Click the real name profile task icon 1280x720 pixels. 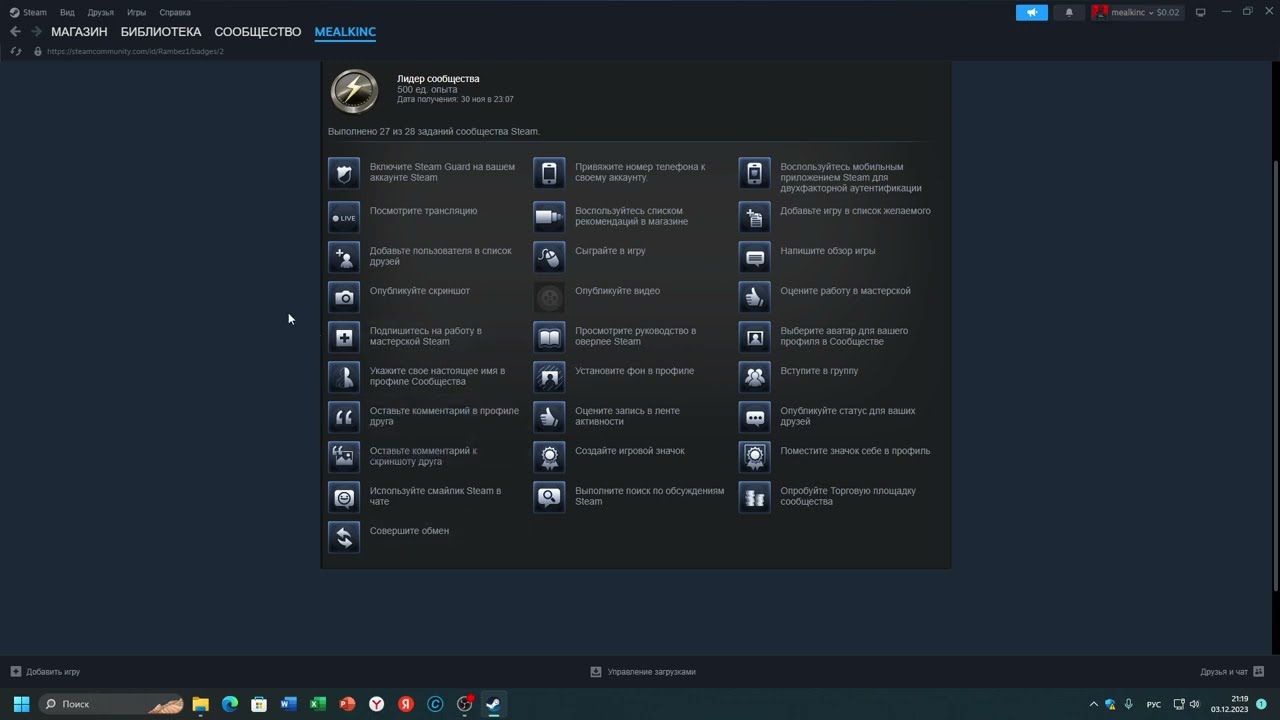click(344, 377)
